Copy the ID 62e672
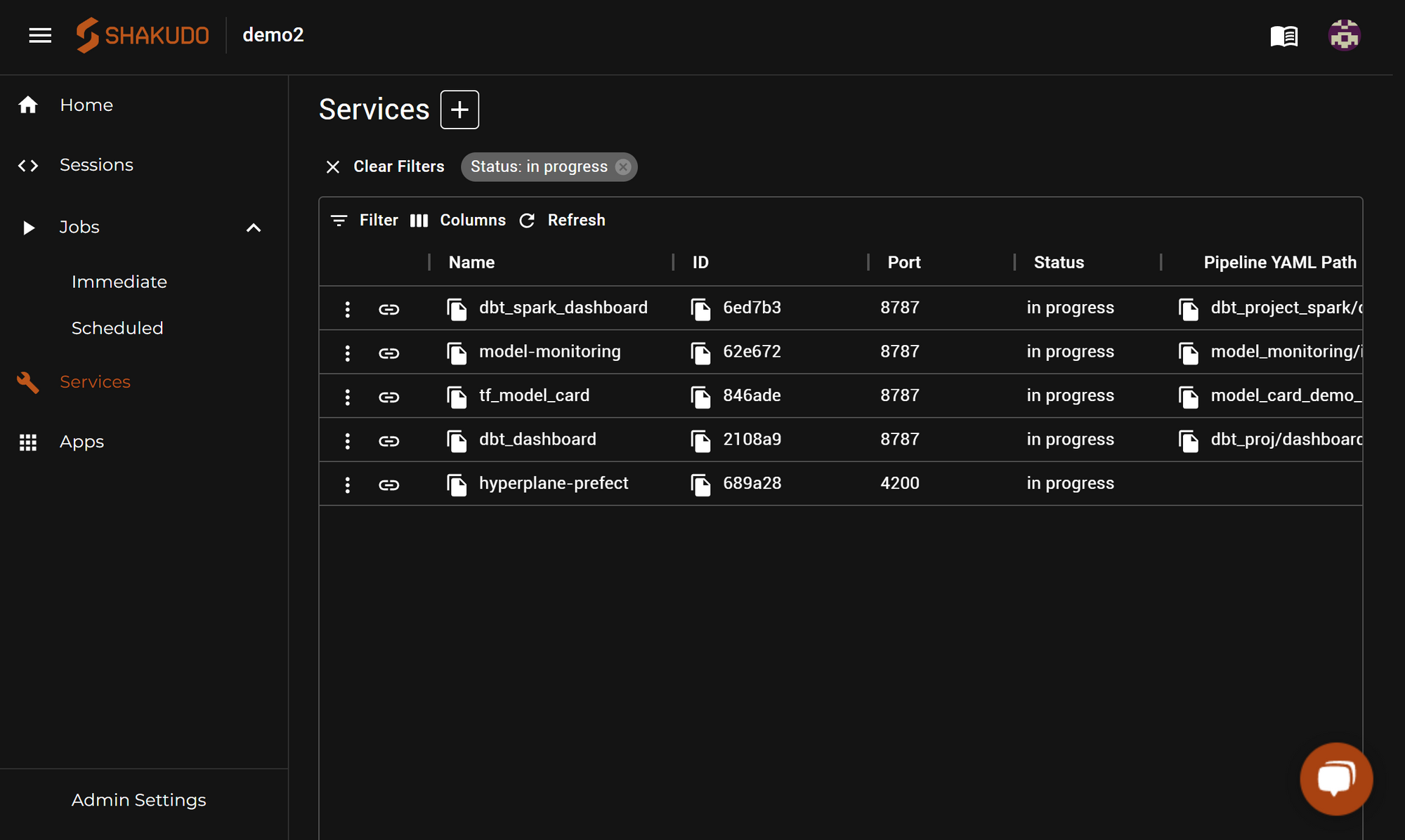This screenshot has height=840, width=1405. coord(700,353)
